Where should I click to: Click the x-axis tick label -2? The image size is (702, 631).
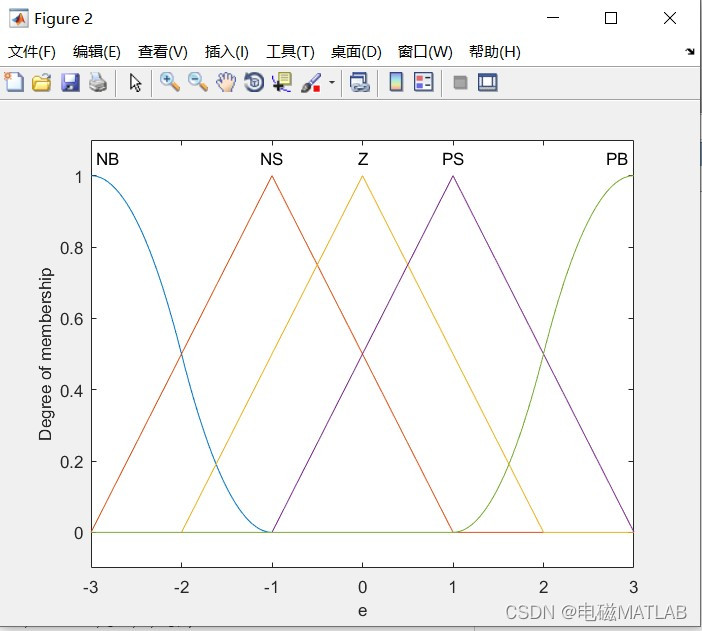181,587
